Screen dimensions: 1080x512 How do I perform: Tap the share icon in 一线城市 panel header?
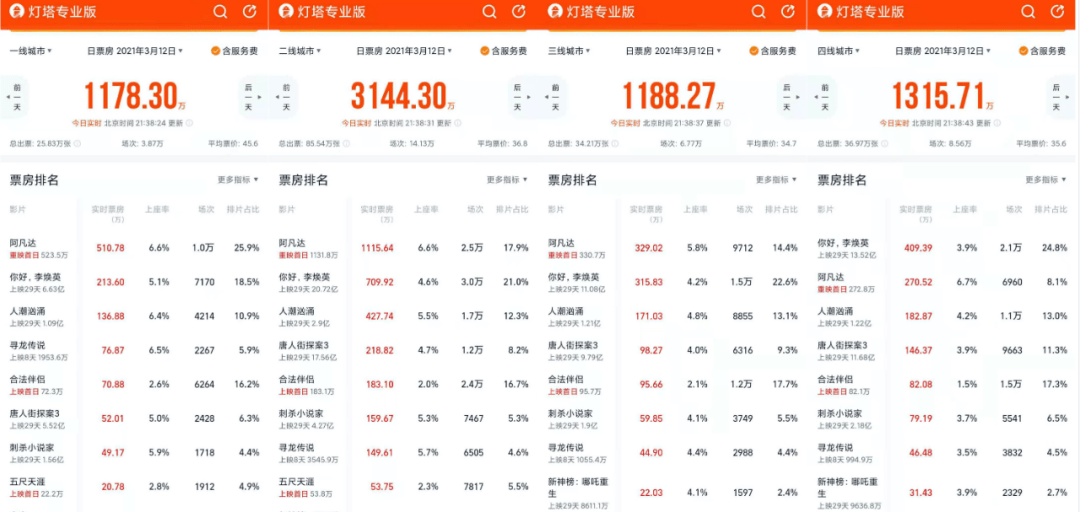250,12
